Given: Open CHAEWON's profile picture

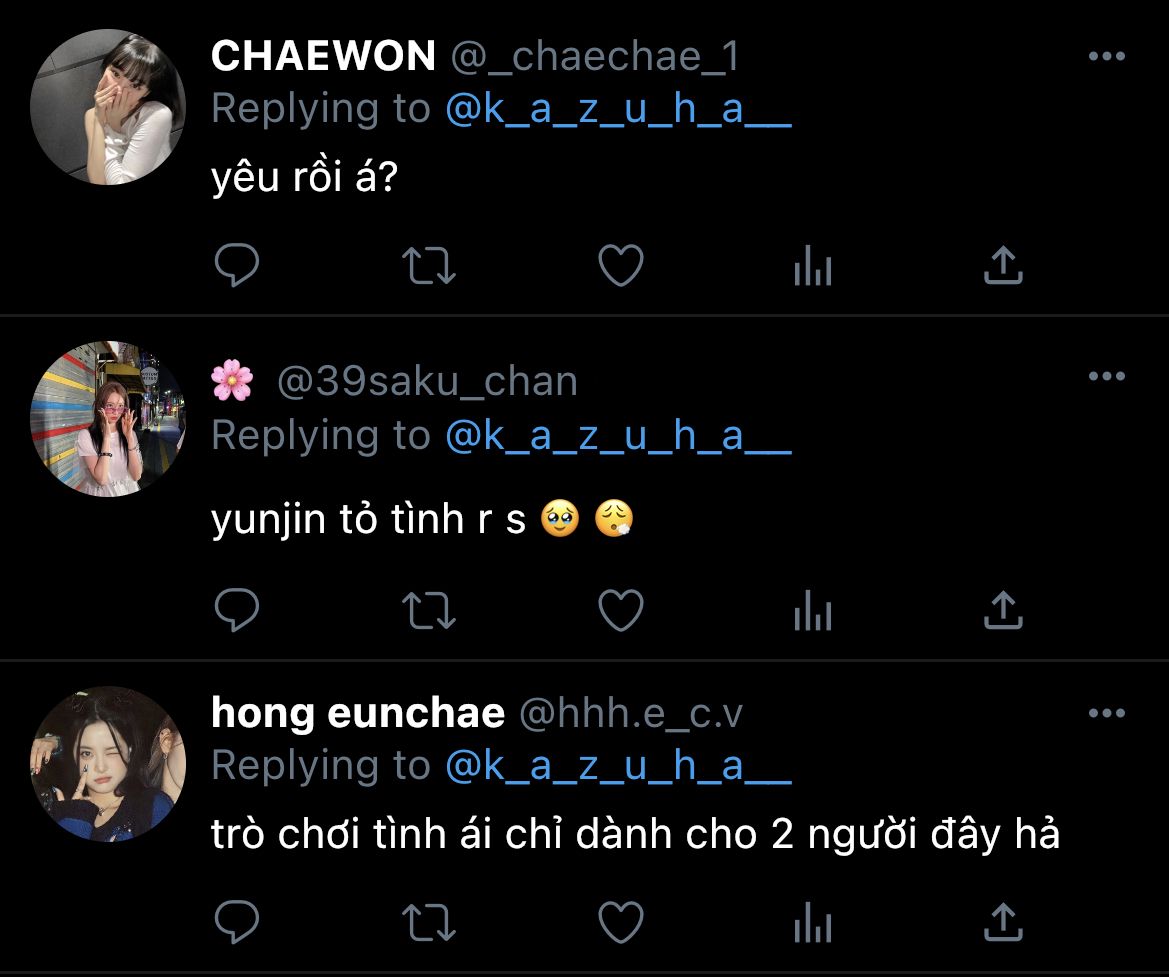Looking at the screenshot, I should pos(108,107).
